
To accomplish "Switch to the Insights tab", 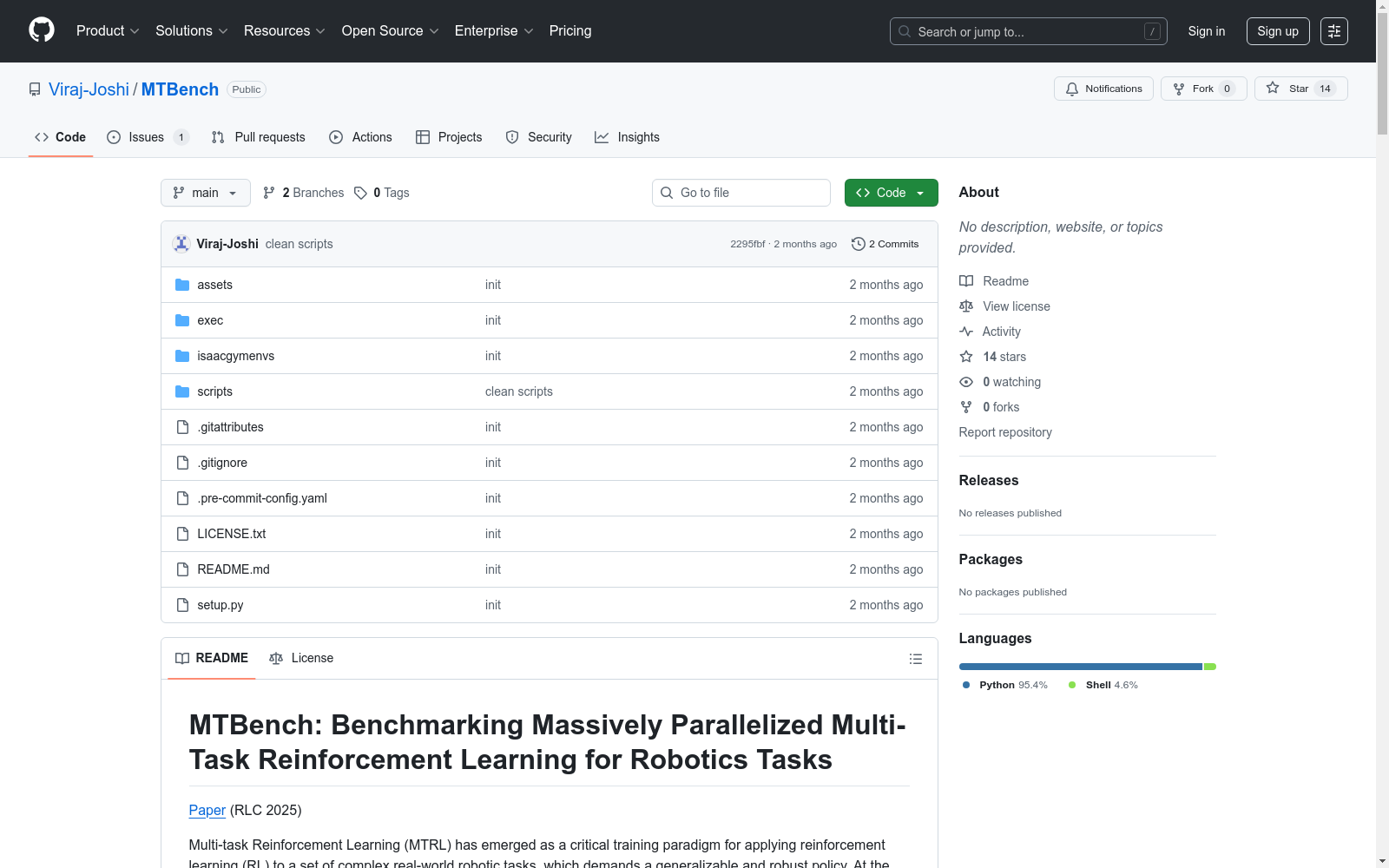I will tap(627, 137).
